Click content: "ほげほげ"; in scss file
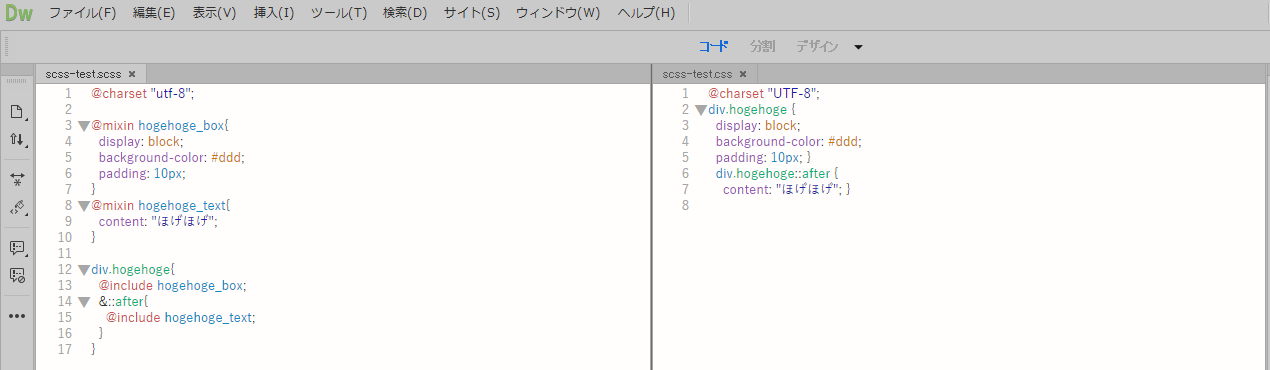Viewport: 1270px width, 370px height. pos(157,221)
